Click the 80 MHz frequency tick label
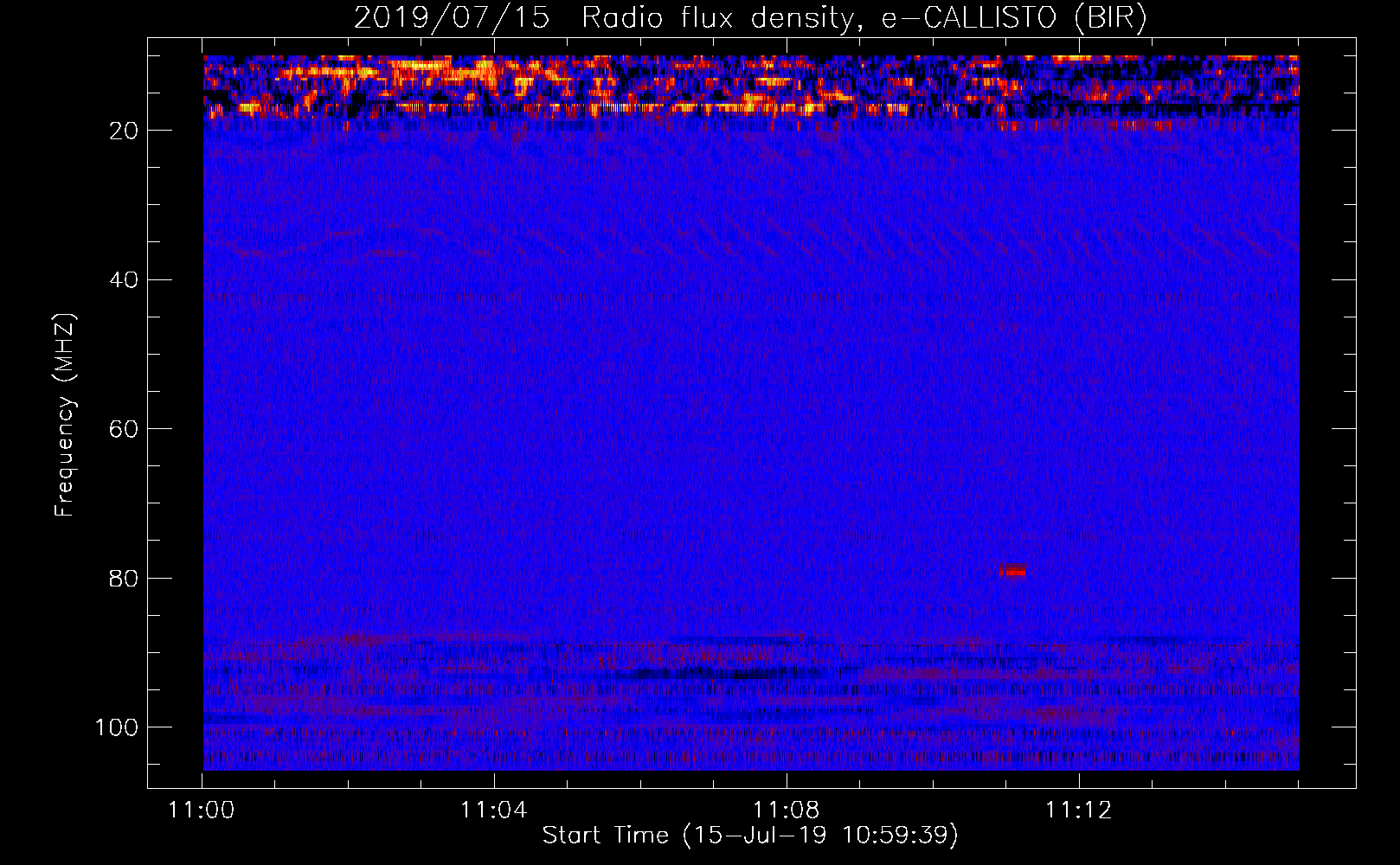The image size is (1400, 865). (125, 578)
